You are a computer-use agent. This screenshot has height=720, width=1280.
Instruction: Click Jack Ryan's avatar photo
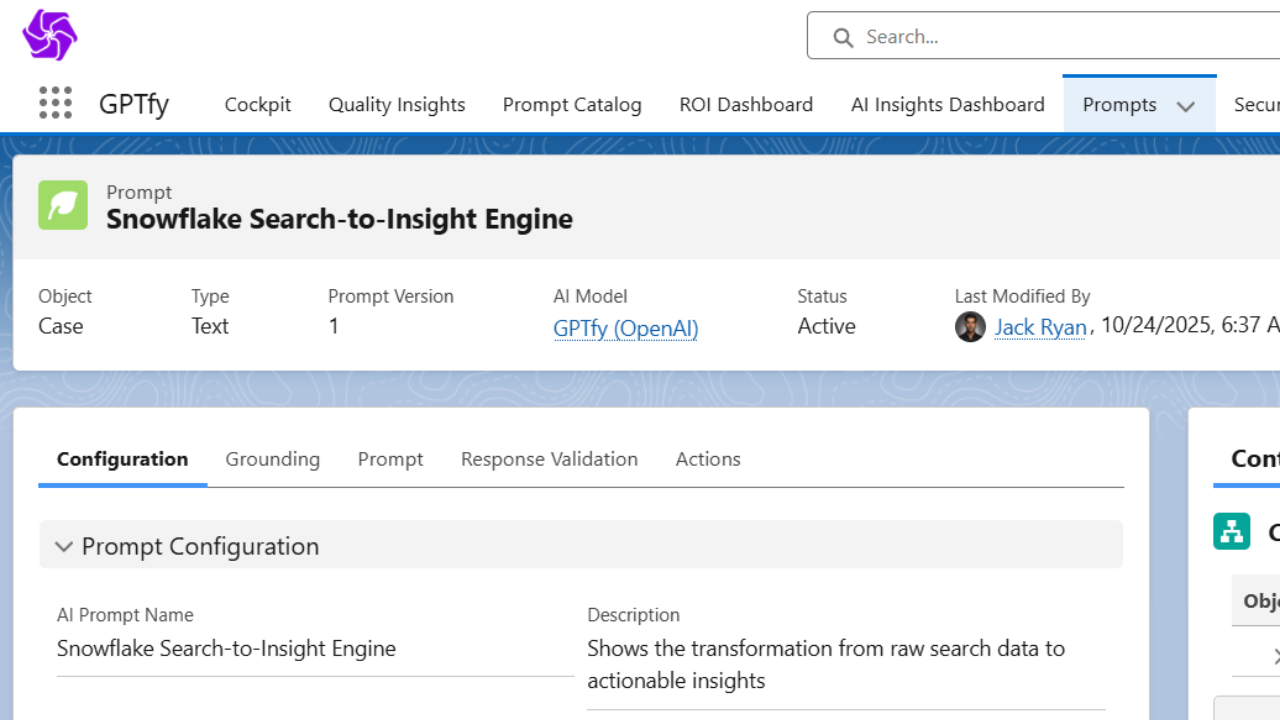970,327
